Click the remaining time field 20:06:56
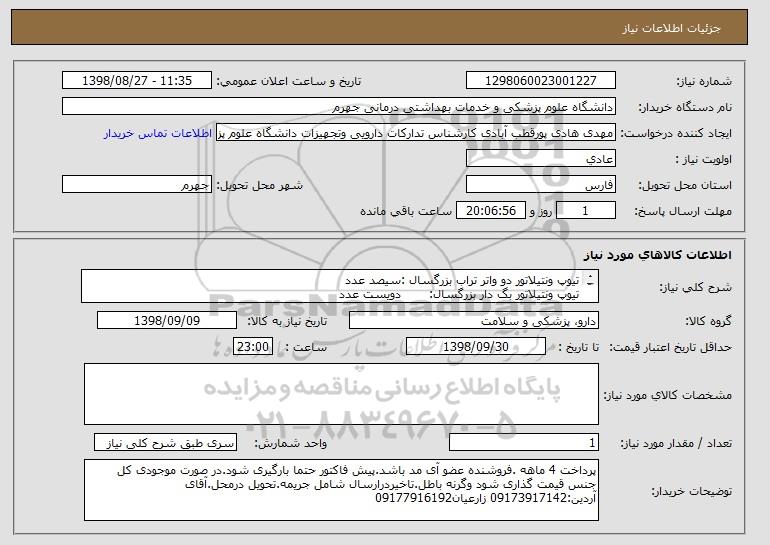This screenshot has width=770, height=545. click(x=491, y=211)
